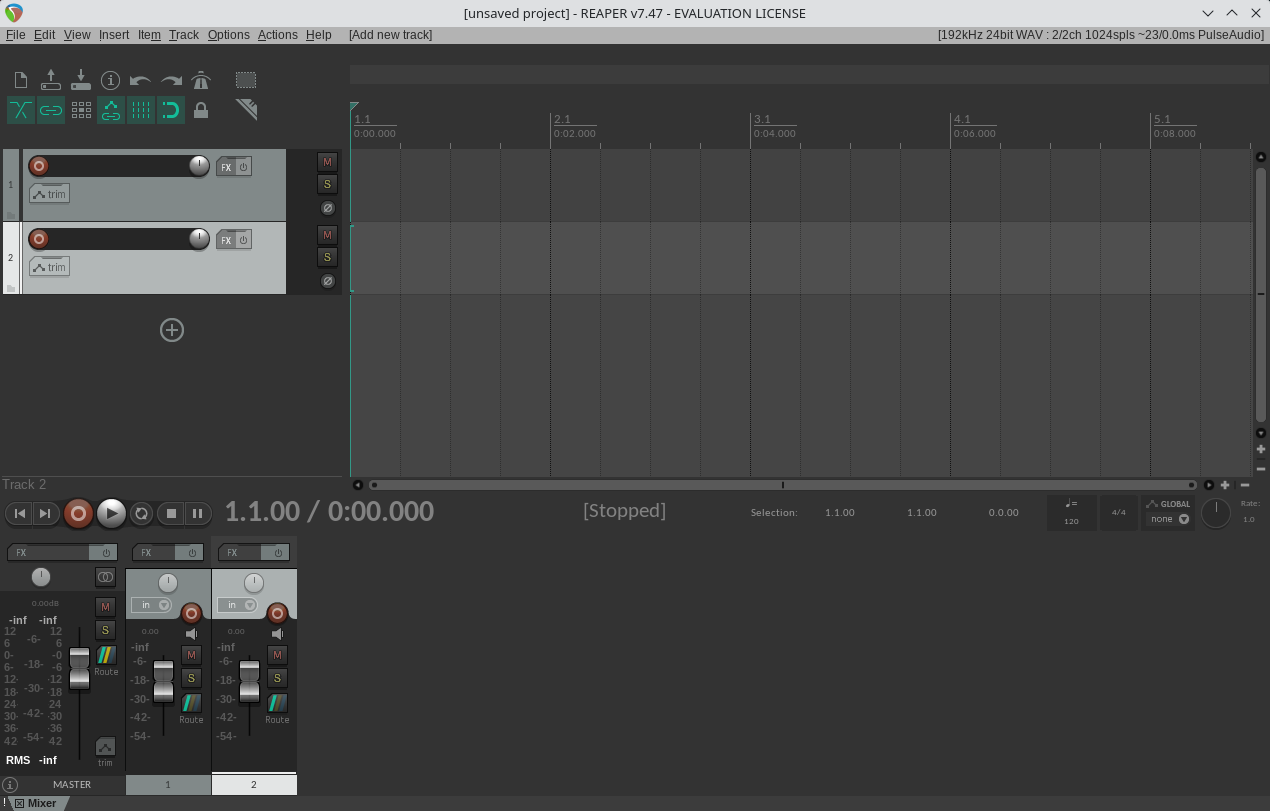
Task: Open the Options menu
Action: click(229, 34)
